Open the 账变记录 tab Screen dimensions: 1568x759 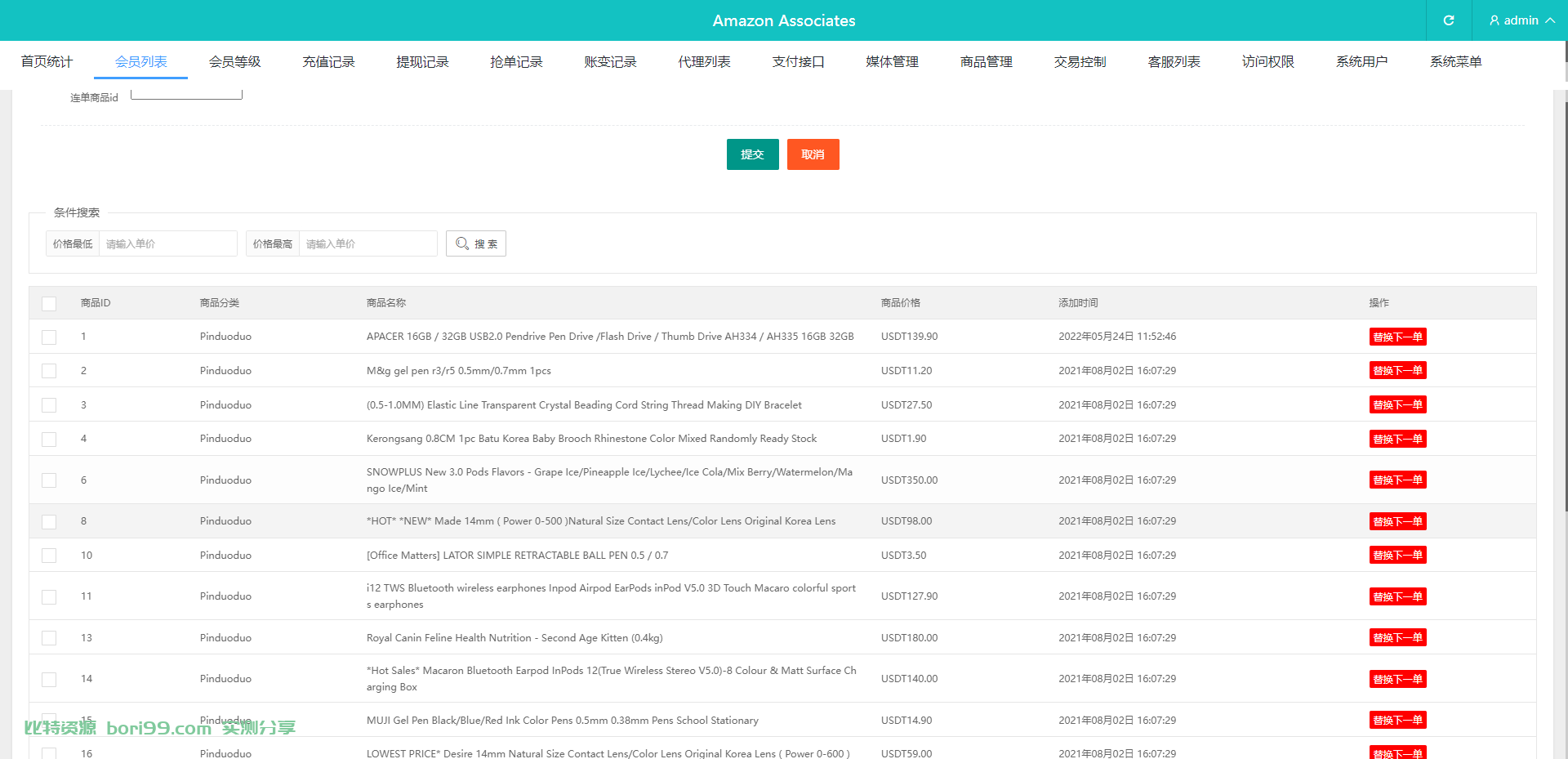point(610,61)
